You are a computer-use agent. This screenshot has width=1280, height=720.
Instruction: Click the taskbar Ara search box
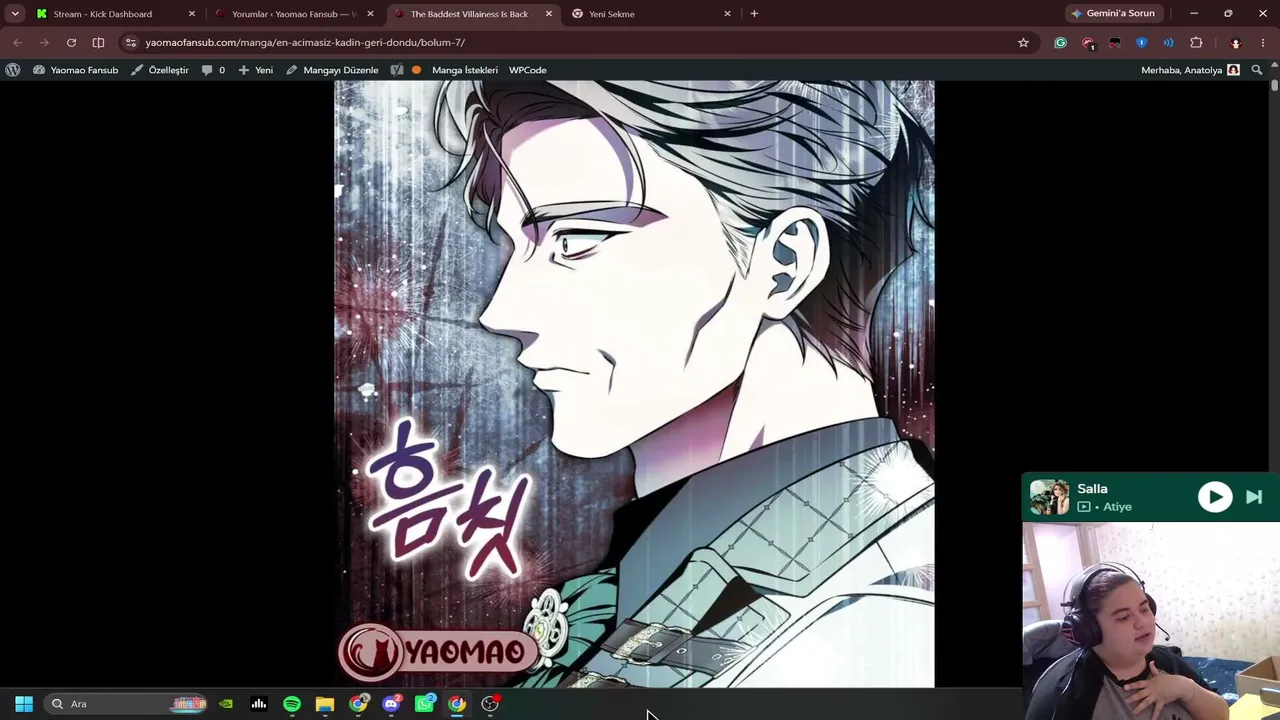pos(127,704)
